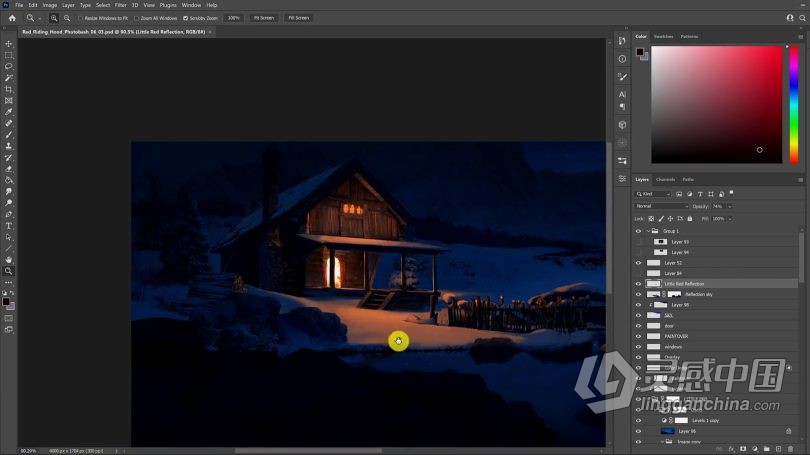Viewport: 810px width, 455px height.
Task: Select the Horizontal Type tool
Action: (x=9, y=226)
